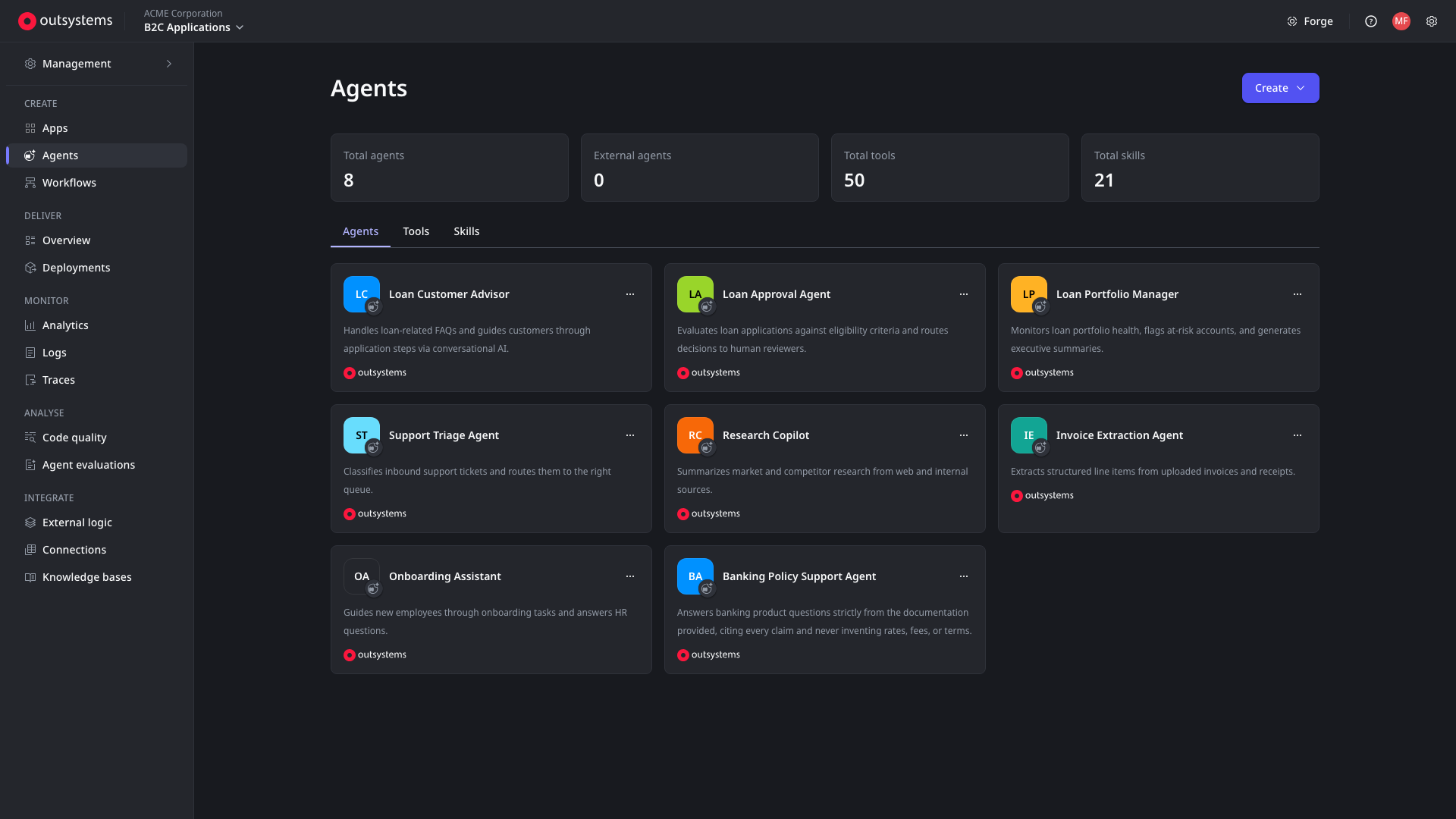Expand the Management sidebar section

pyautogui.click(x=97, y=64)
